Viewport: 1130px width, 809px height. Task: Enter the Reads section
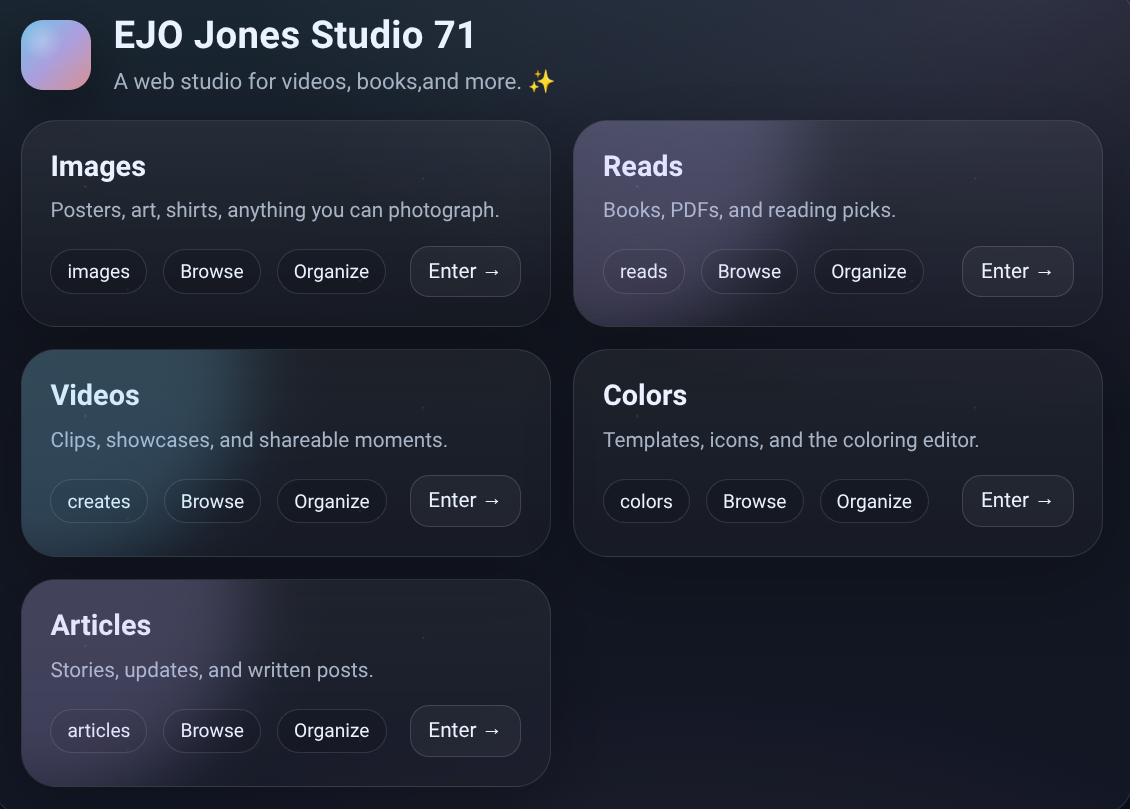pyautogui.click(x=1017, y=271)
